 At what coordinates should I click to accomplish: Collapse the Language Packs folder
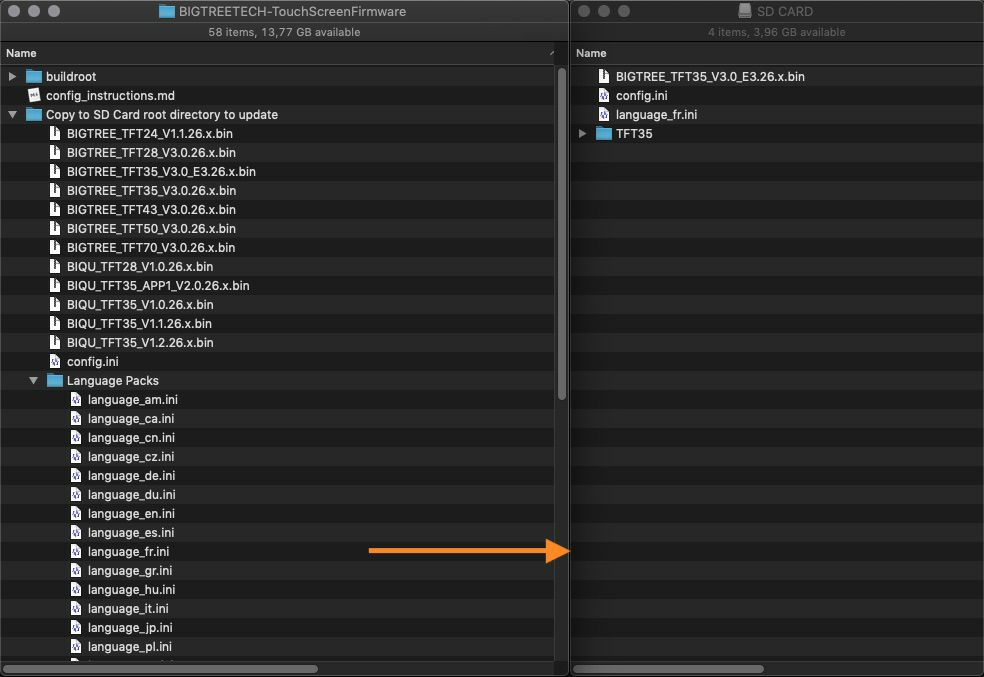(x=33, y=381)
